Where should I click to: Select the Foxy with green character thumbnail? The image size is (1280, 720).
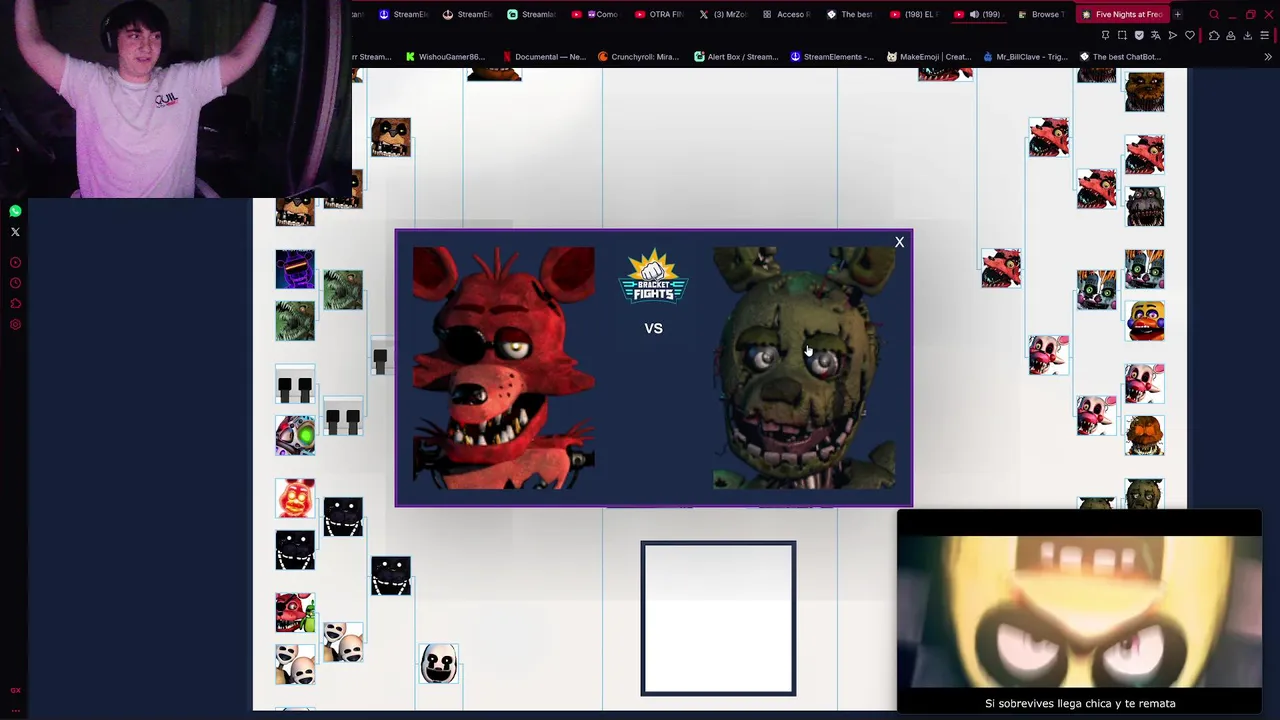[x=295, y=613]
